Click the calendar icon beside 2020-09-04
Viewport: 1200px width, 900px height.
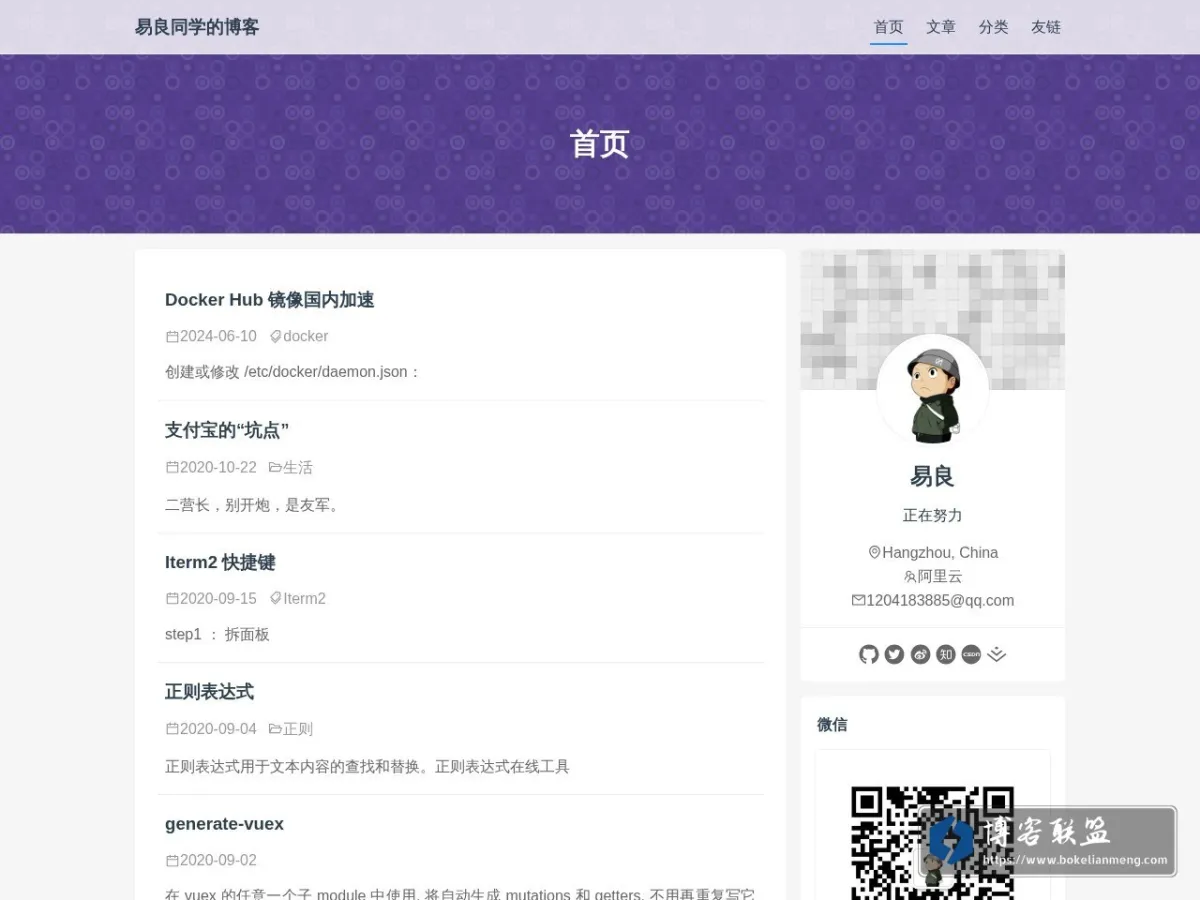coord(172,729)
